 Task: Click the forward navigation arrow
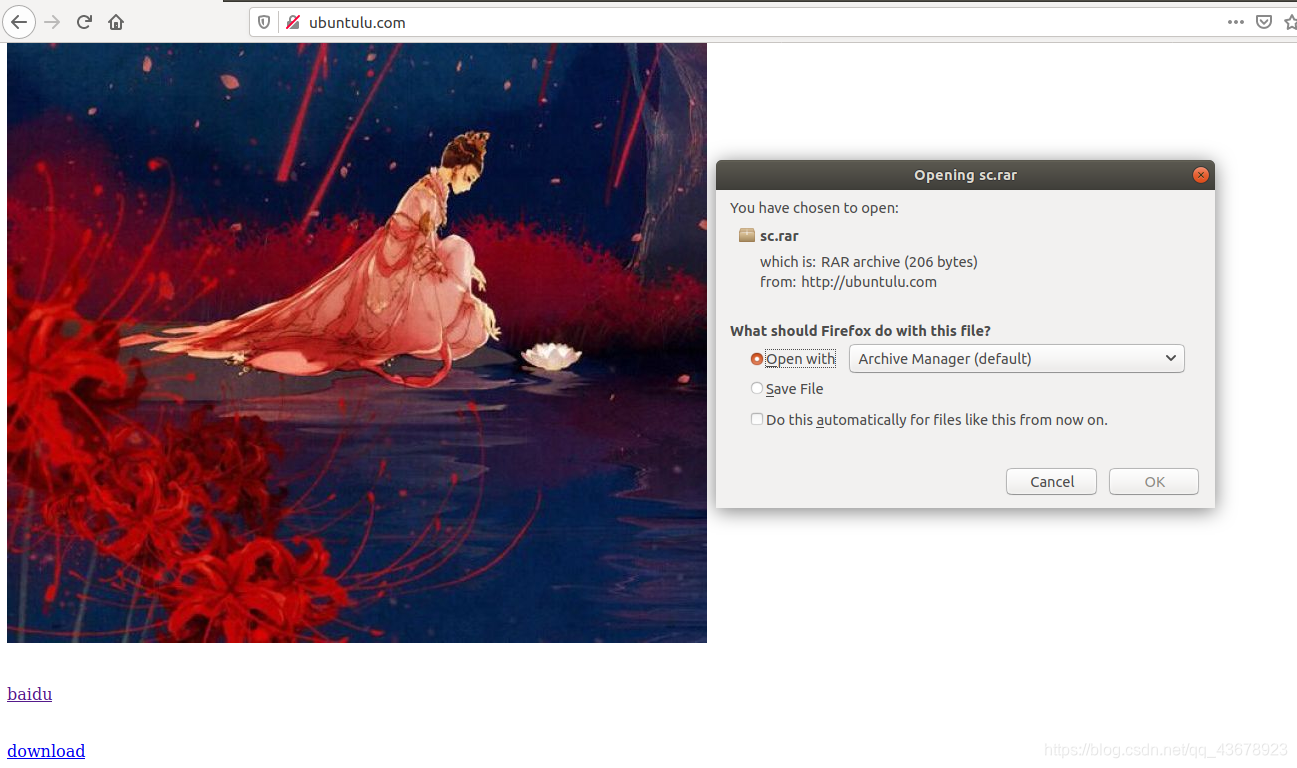(52, 22)
